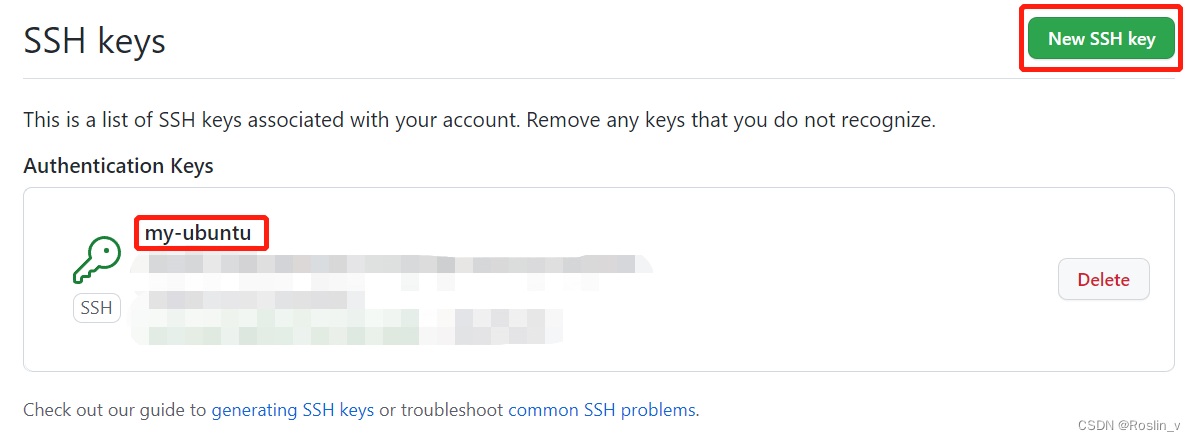This screenshot has height=441, width=1196.
Task: Click the Authentication Keys section heading
Action: (x=118, y=166)
